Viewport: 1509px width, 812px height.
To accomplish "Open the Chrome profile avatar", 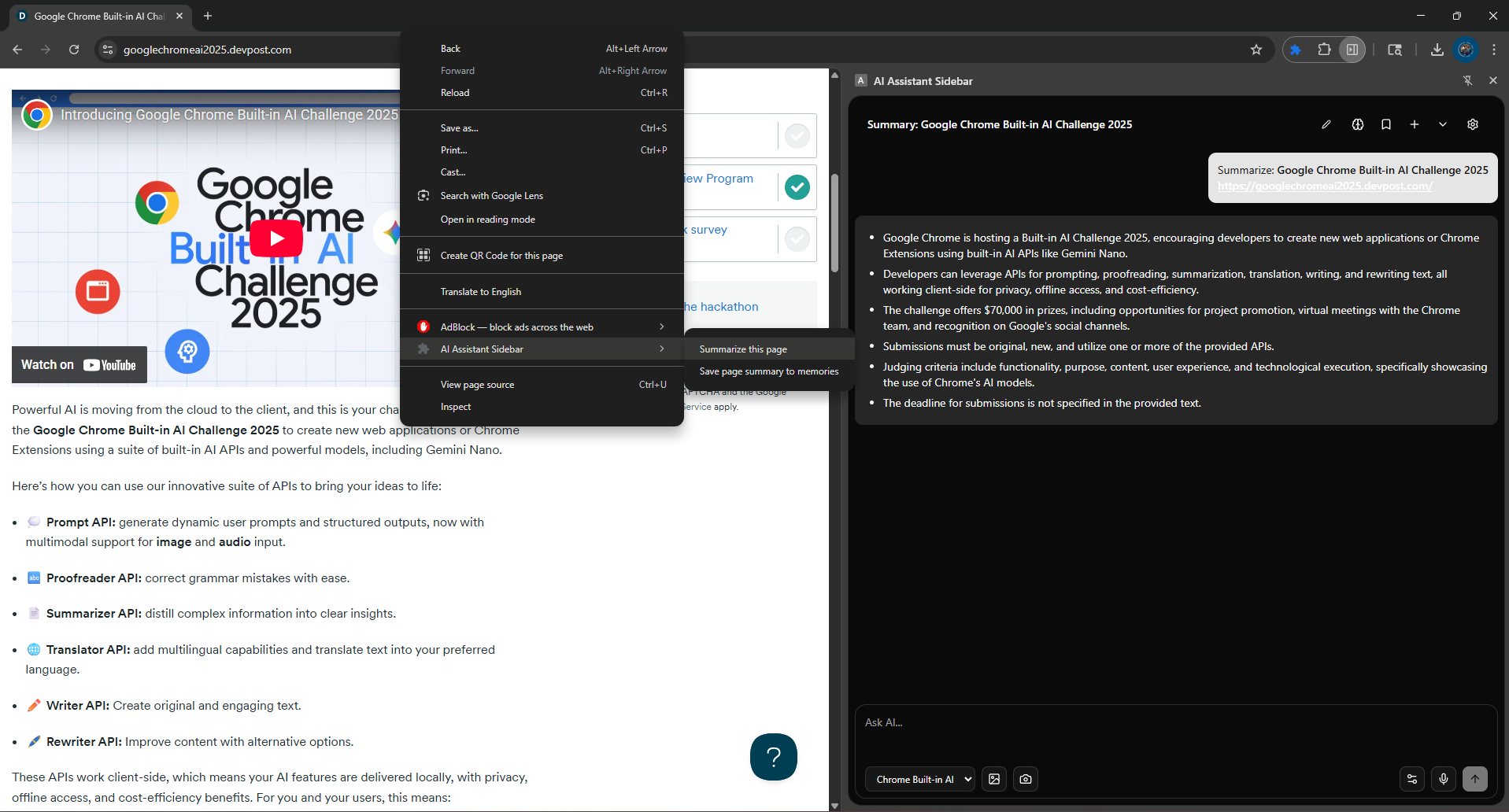I will 1466,50.
